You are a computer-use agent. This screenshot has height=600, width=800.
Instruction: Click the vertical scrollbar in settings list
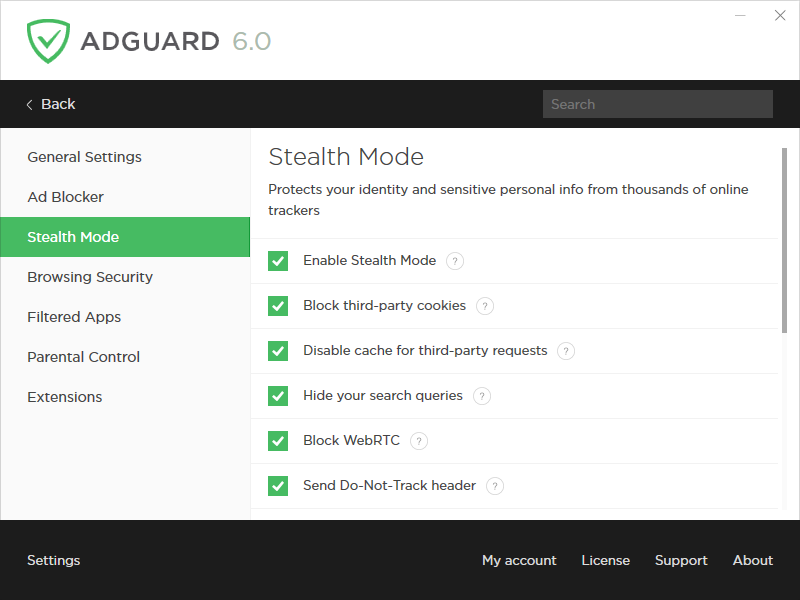click(x=784, y=240)
